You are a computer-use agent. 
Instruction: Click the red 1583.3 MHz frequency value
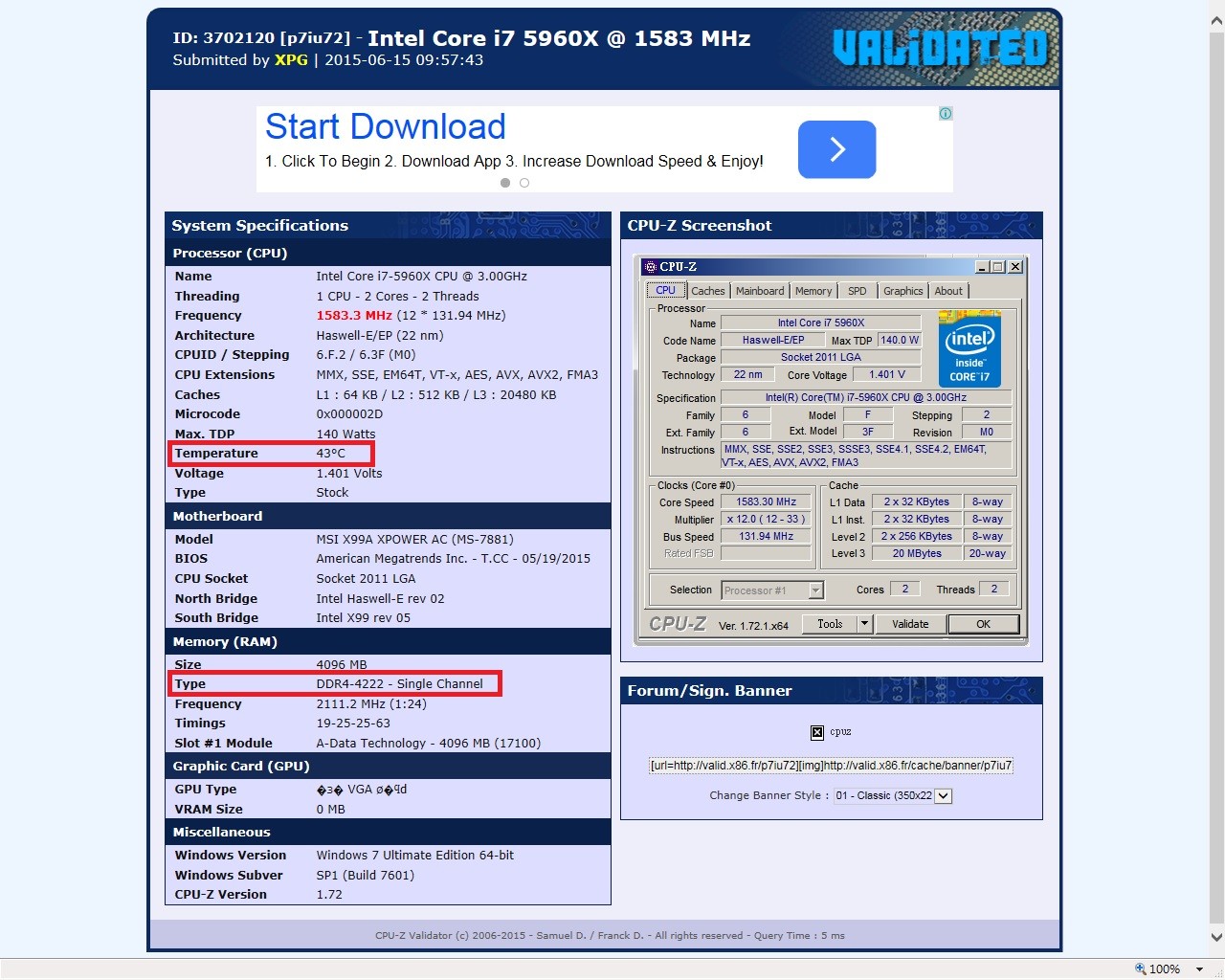[x=354, y=315]
